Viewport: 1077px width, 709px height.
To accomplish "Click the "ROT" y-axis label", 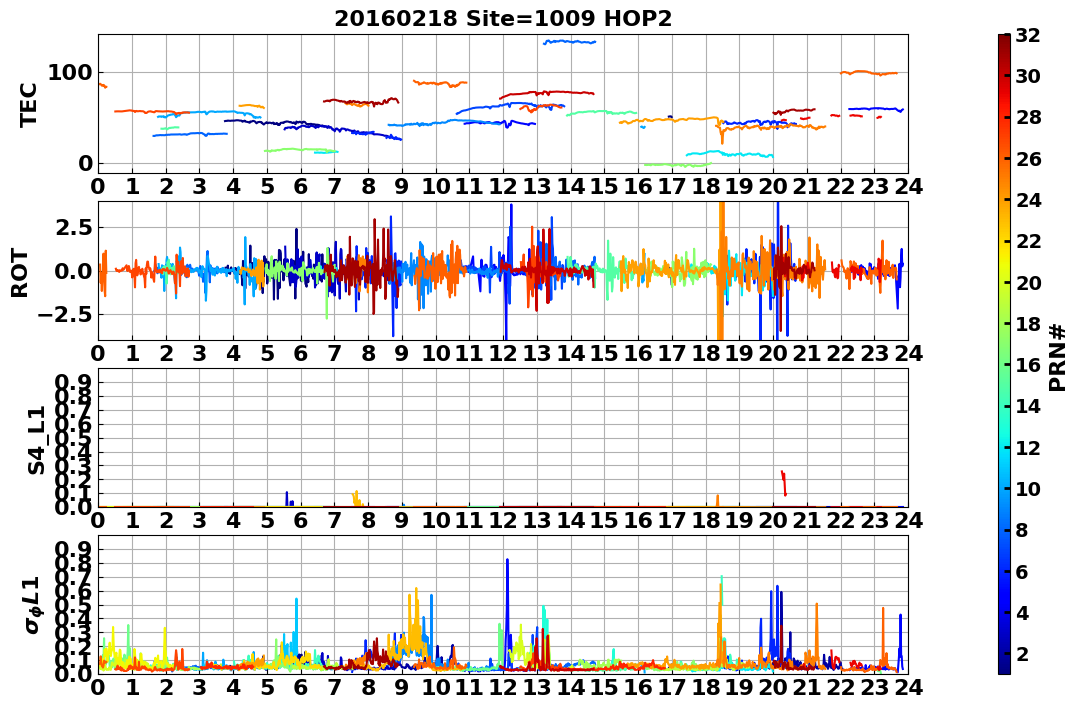I will click(x=21, y=273).
